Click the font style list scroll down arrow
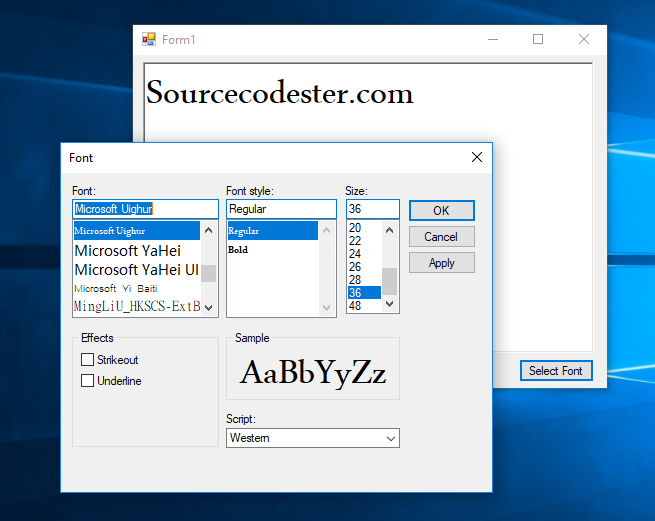 [327, 308]
